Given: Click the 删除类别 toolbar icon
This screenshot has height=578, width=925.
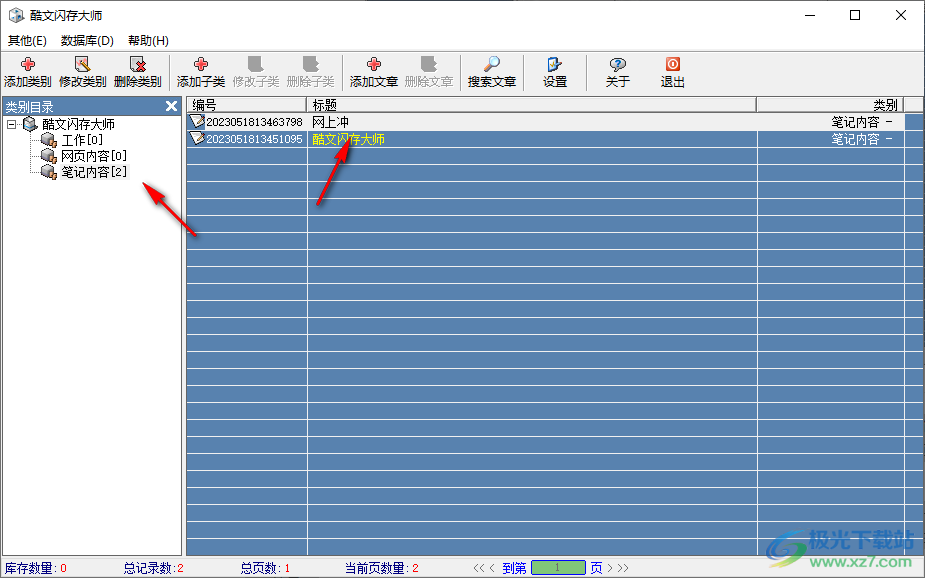Looking at the screenshot, I should 137,64.
